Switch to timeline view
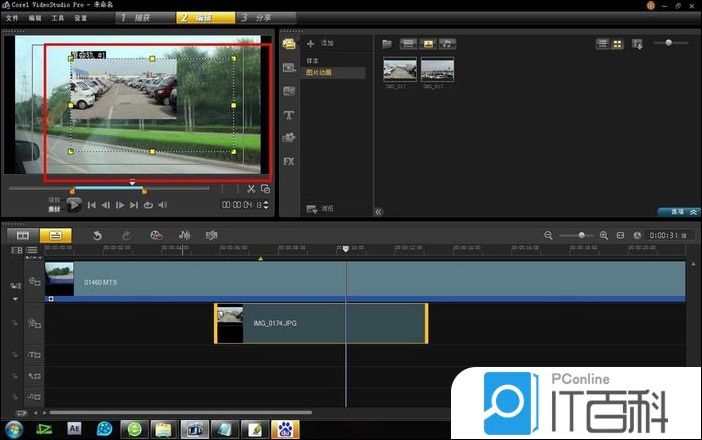Image resolution: width=702 pixels, height=440 pixels. tap(54, 235)
